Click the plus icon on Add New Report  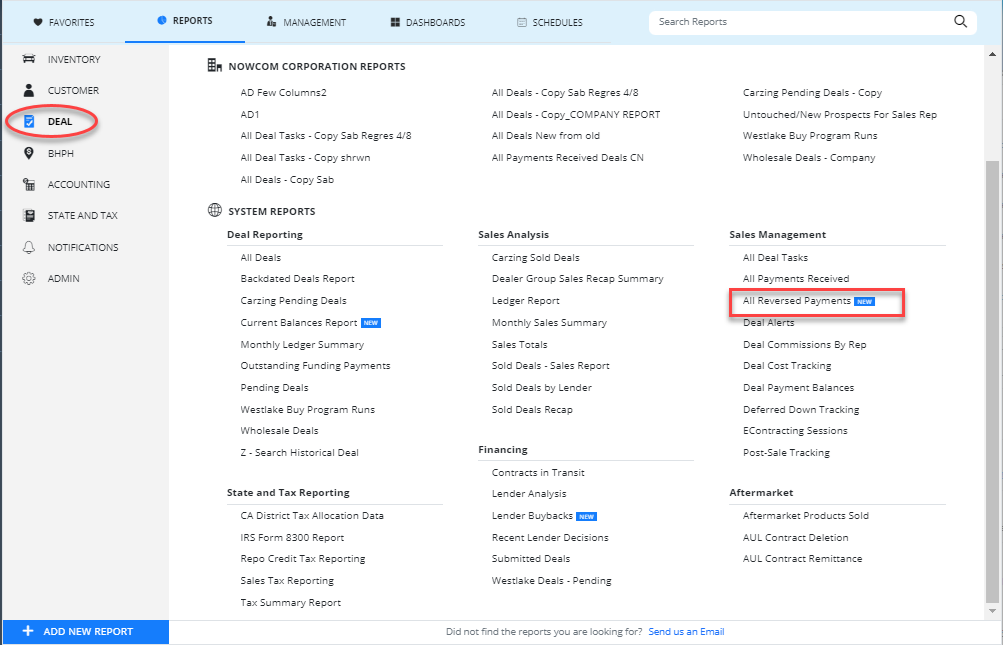coord(28,631)
